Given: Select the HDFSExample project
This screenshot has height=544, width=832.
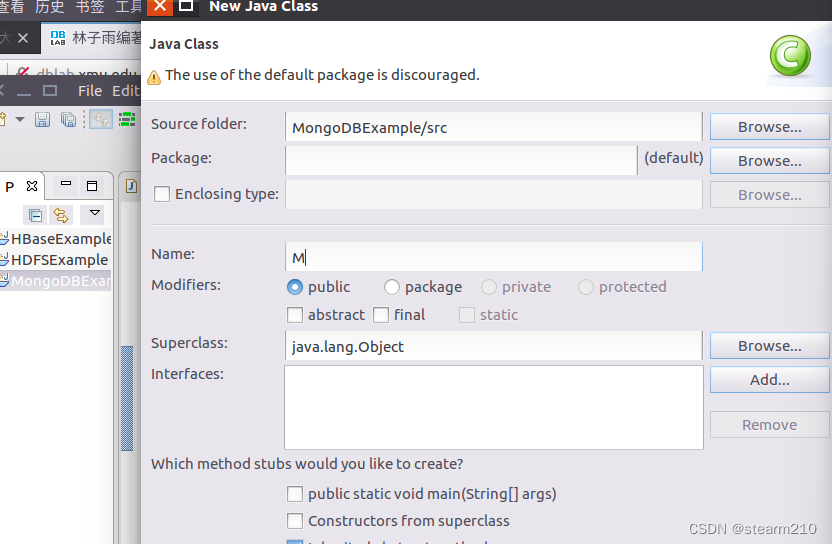Looking at the screenshot, I should (x=59, y=260).
